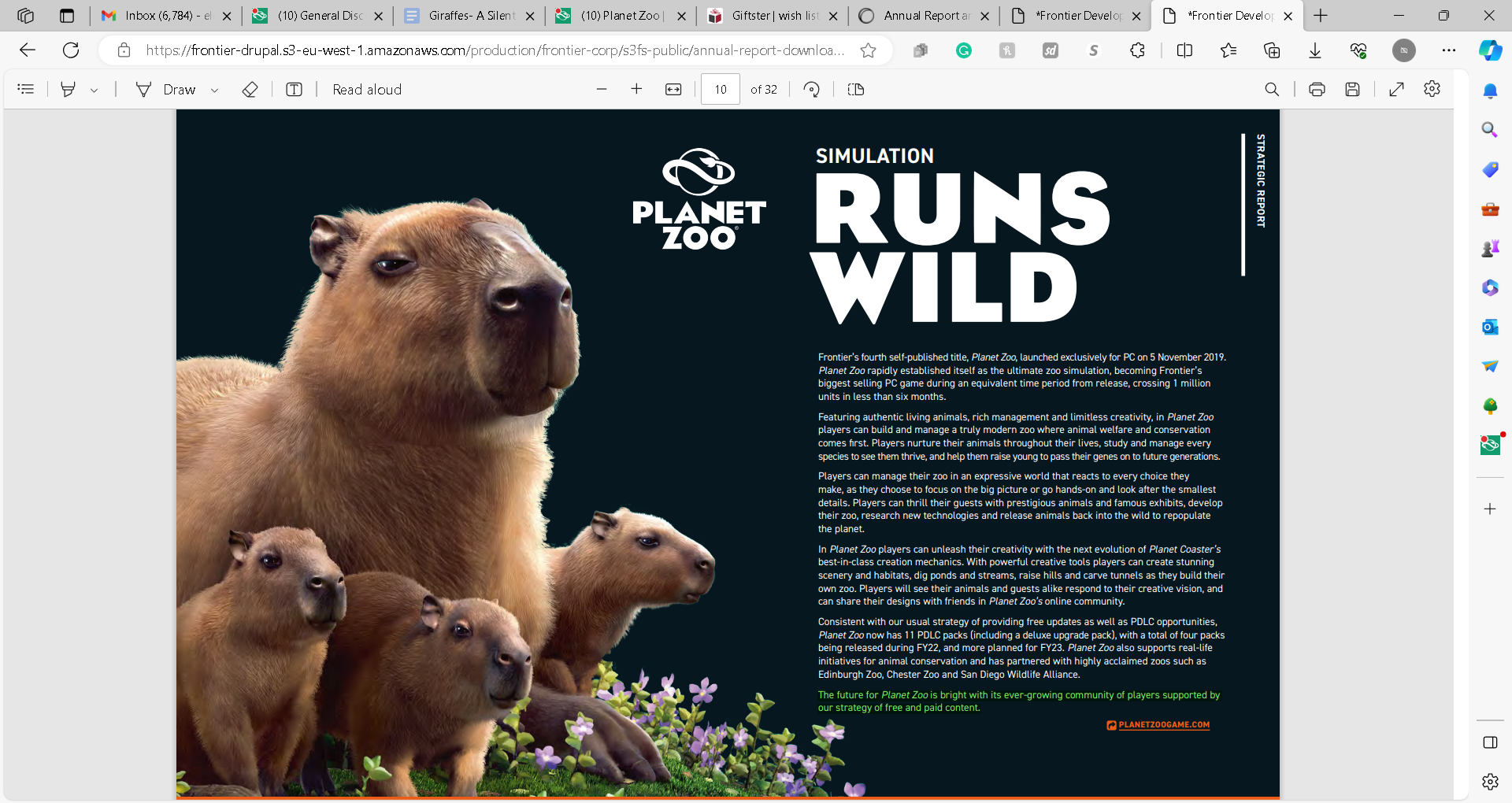Open the Extensions menu

[x=1137, y=50]
